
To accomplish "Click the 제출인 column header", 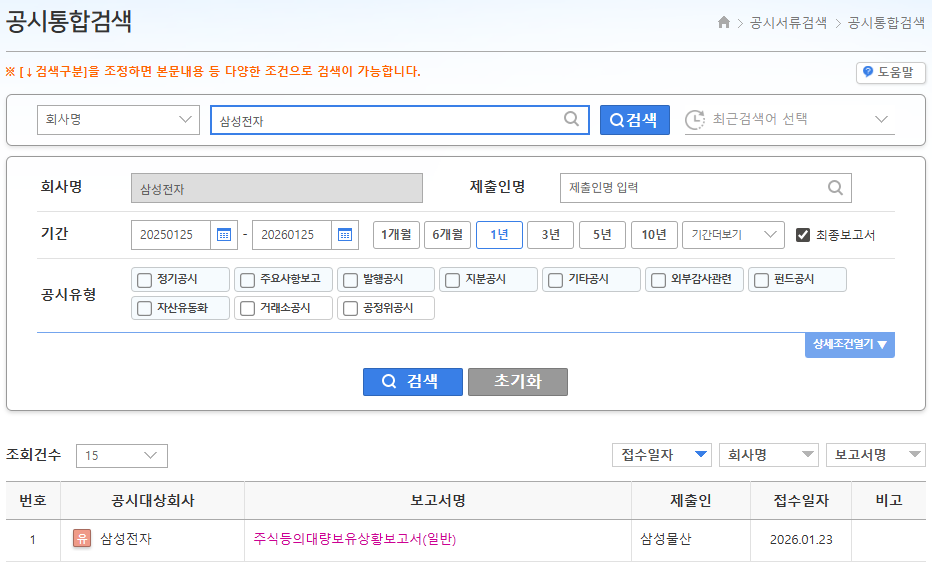I will [x=691, y=500].
